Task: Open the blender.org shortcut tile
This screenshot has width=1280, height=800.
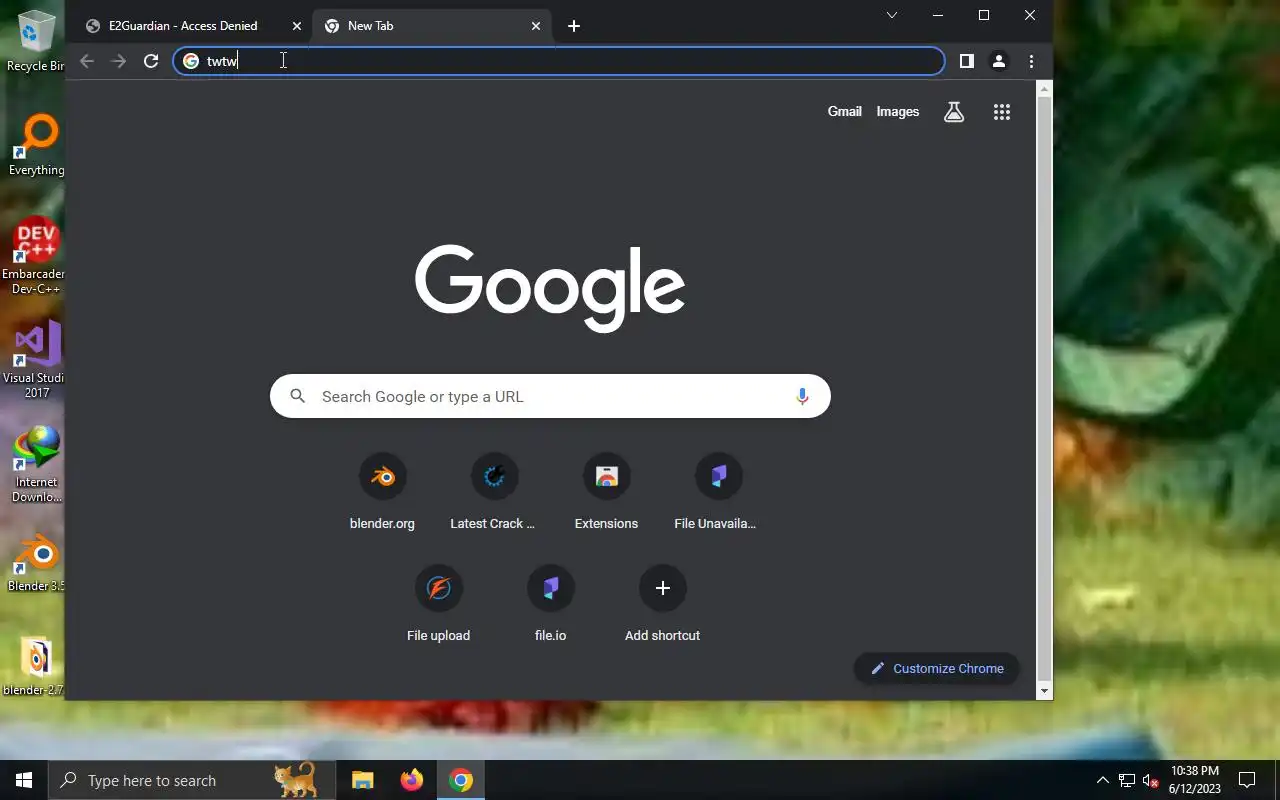Action: [382, 491]
